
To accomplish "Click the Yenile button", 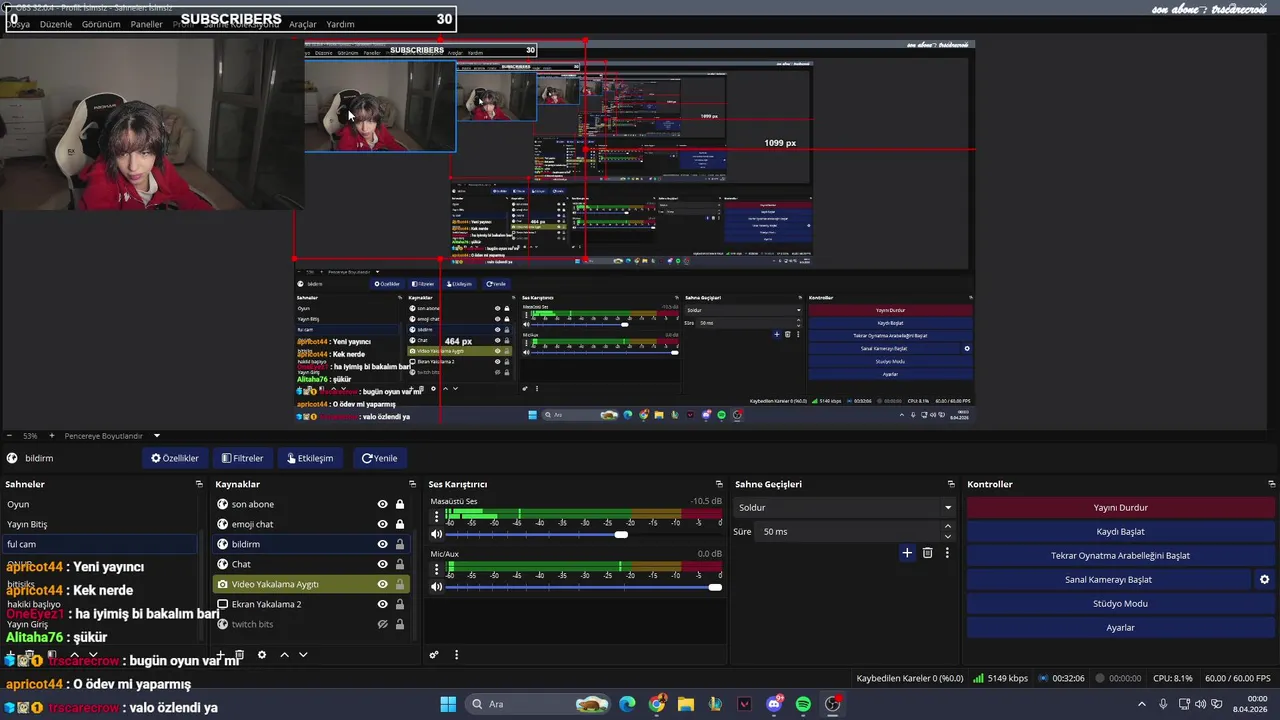I will click(380, 458).
